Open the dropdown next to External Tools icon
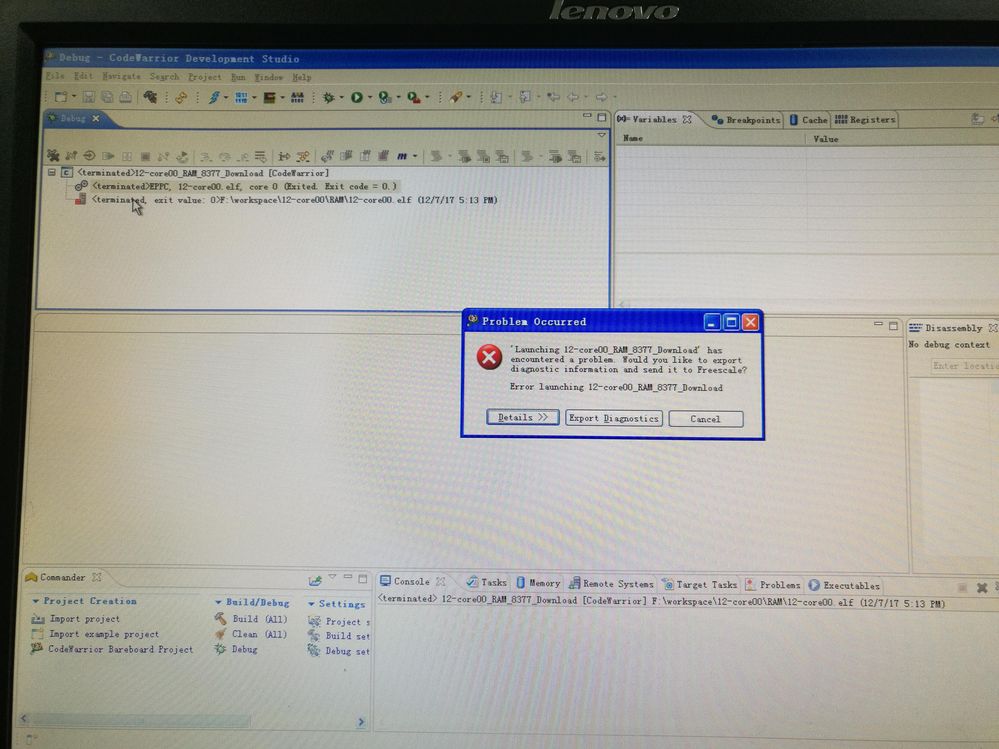Viewport: 999px width, 749px height. 427,98
